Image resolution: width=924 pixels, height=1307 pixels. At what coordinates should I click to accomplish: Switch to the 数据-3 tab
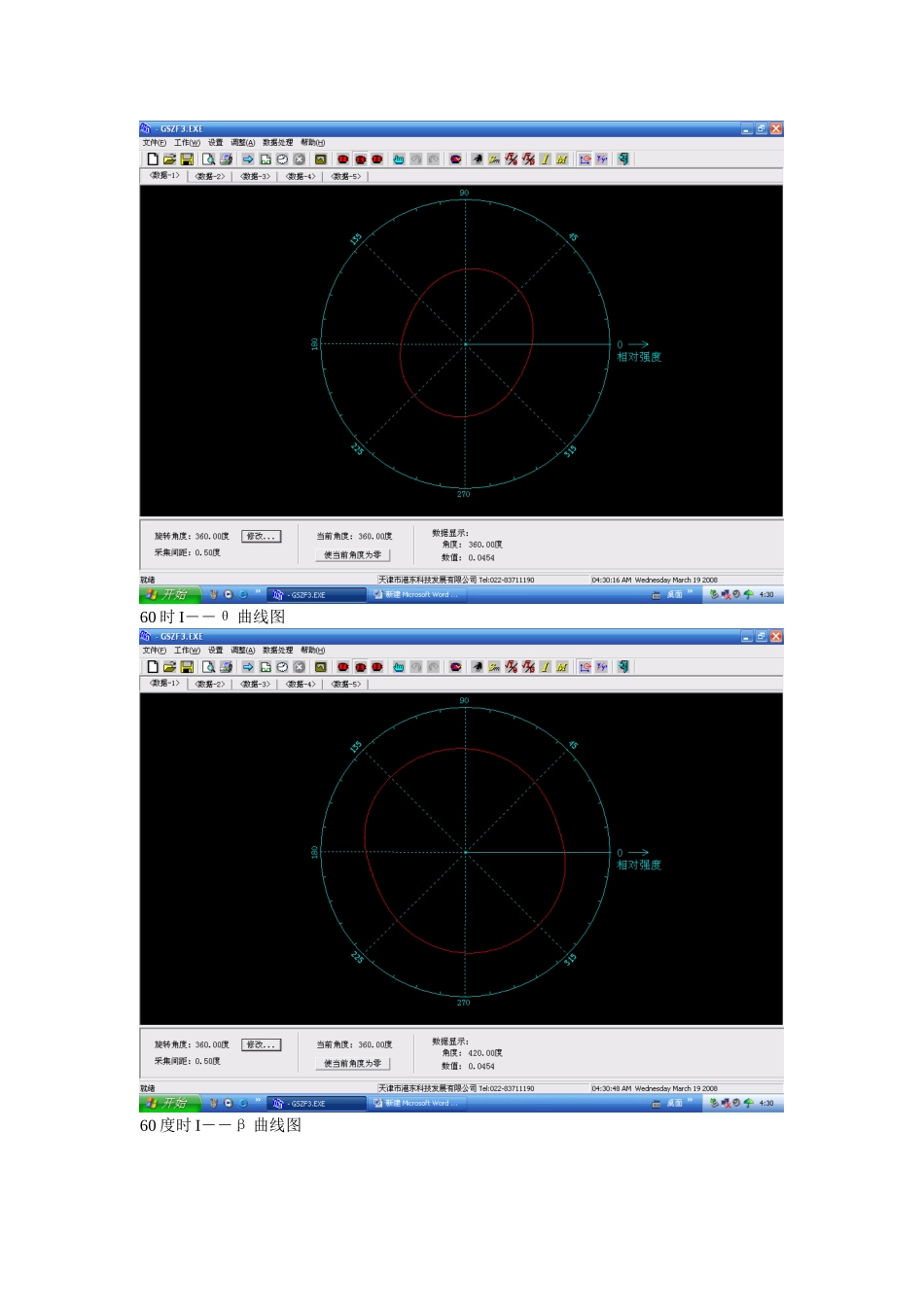[255, 176]
